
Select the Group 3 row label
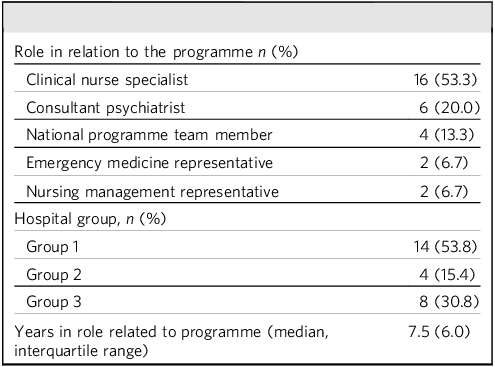(54, 302)
